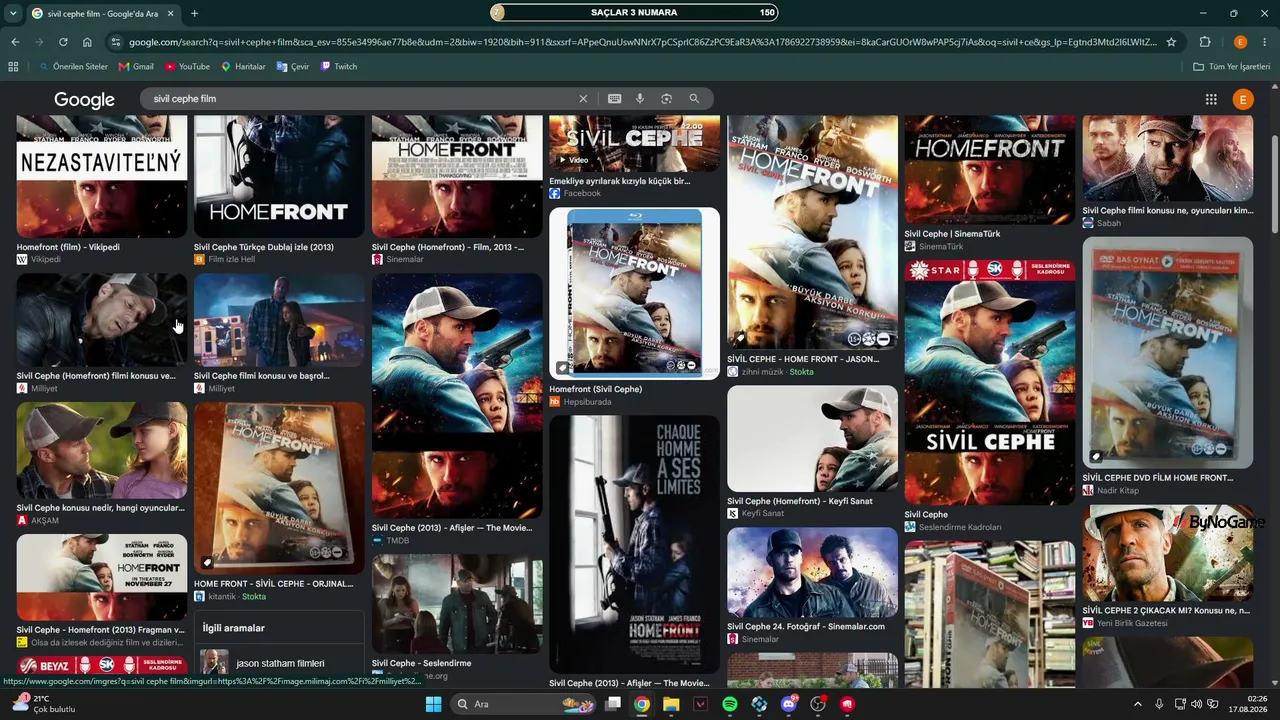Open the Önerilen Siteler bookmark

click(x=73, y=67)
